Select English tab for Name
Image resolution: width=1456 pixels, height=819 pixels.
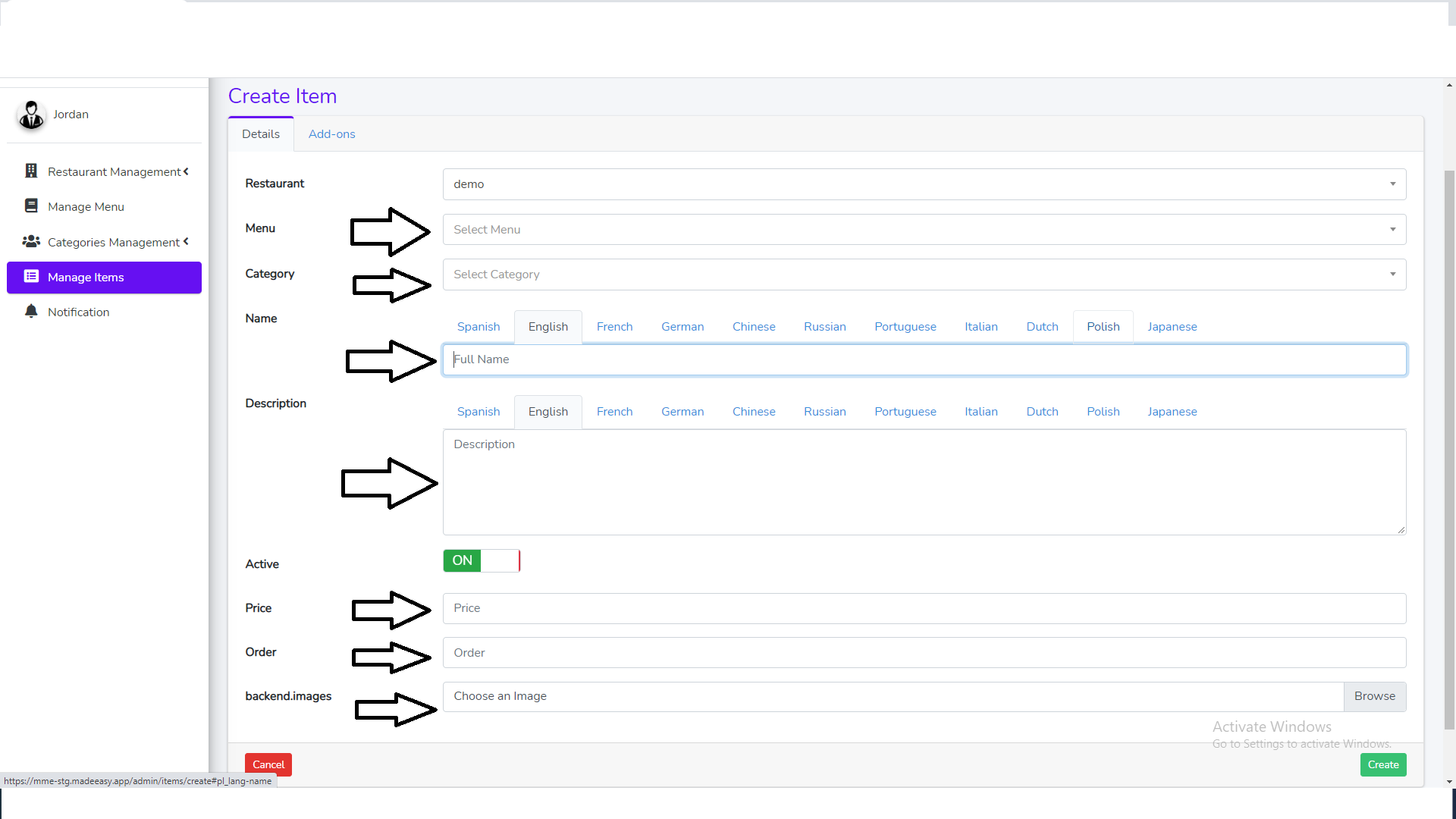click(548, 327)
